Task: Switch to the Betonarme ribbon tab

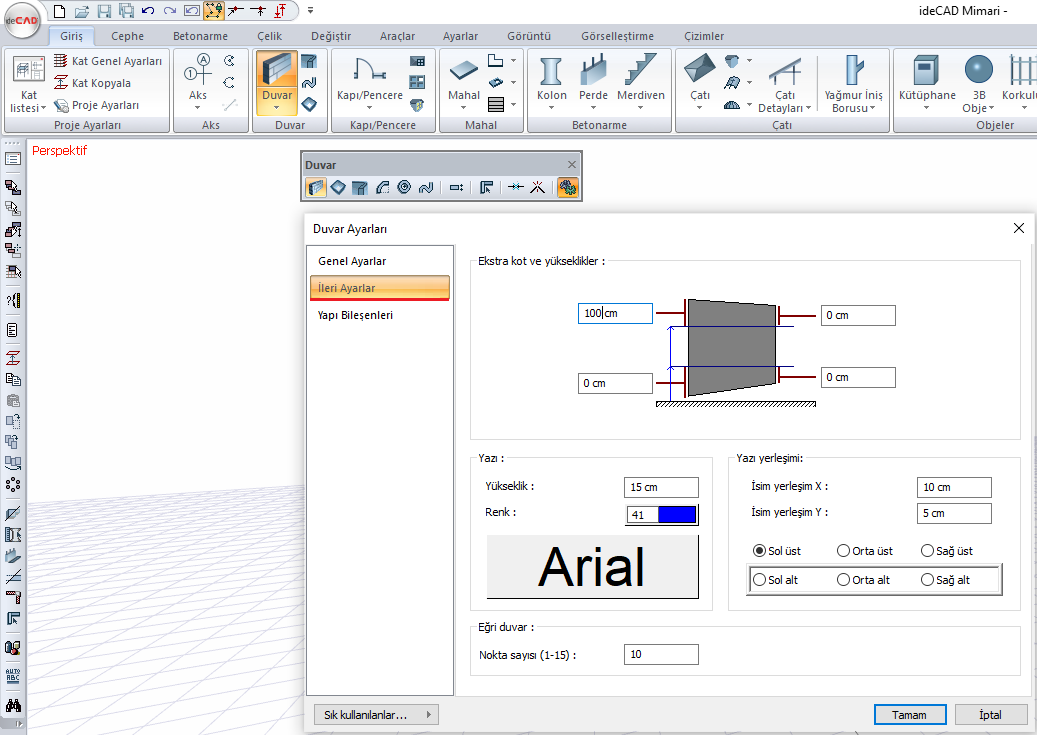Action: pos(200,36)
